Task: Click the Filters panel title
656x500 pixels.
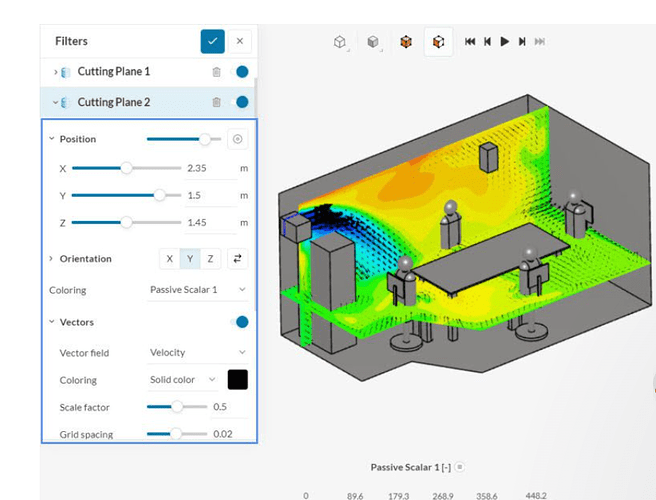Action: tap(72, 41)
